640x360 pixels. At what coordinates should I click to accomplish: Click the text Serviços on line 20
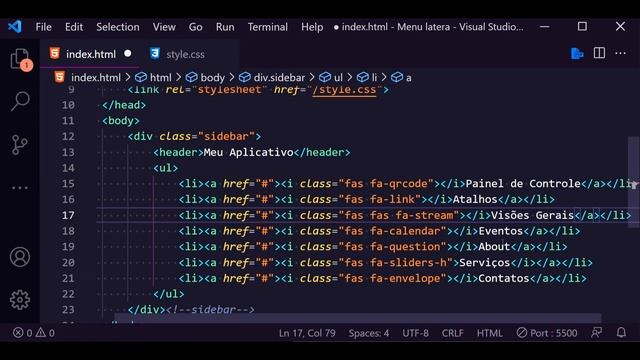[x=484, y=262]
